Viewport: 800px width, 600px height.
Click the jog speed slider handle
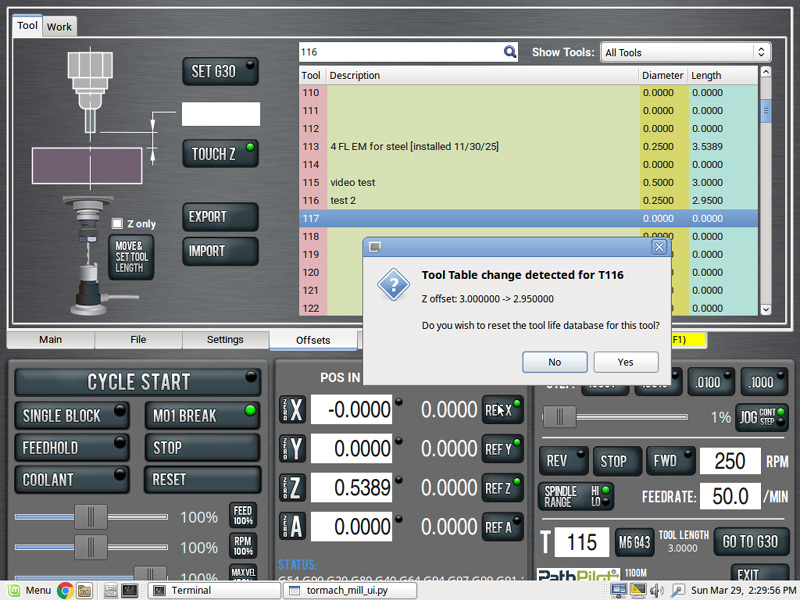tap(558, 417)
